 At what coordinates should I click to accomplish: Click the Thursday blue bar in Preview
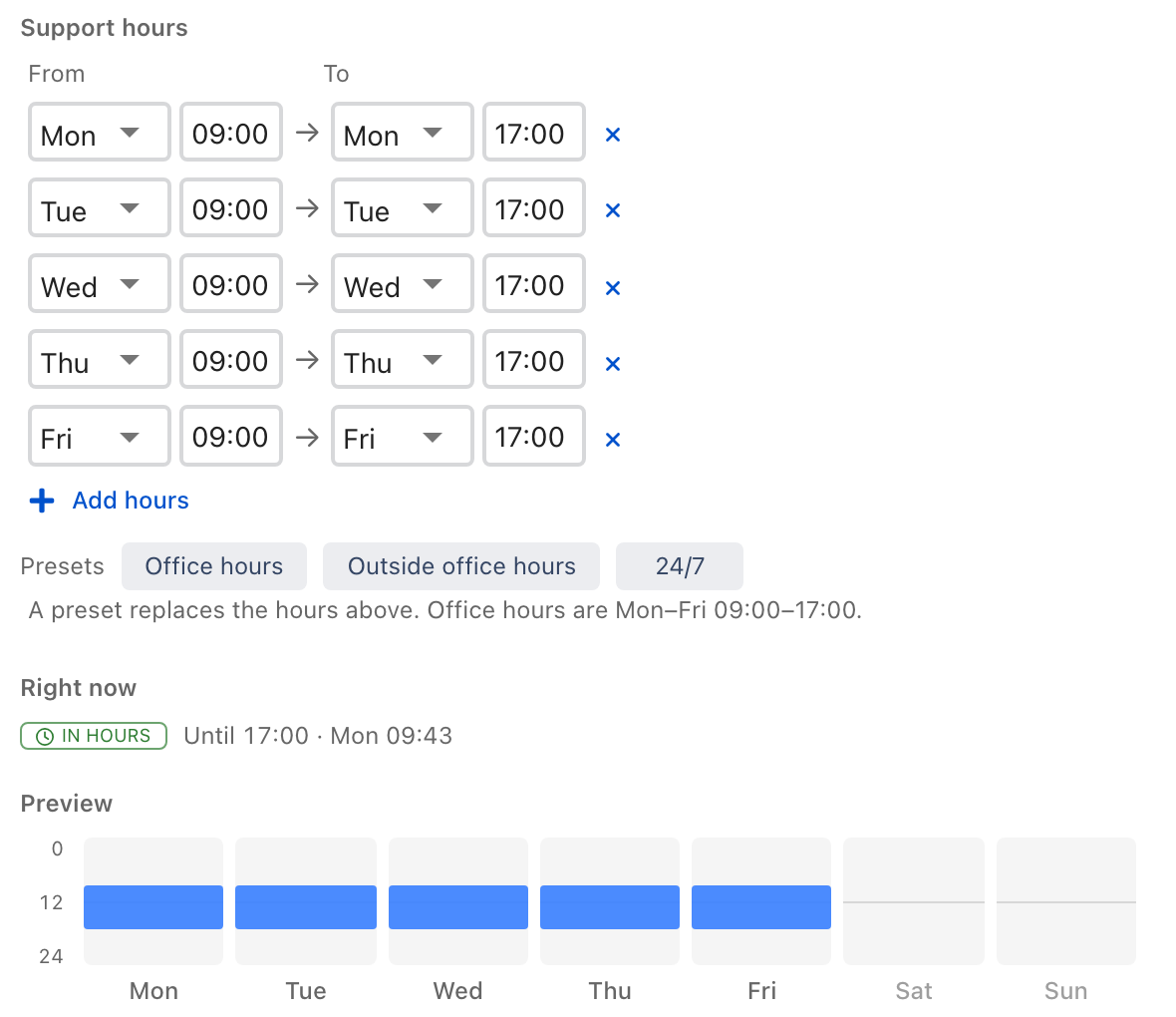(610, 907)
